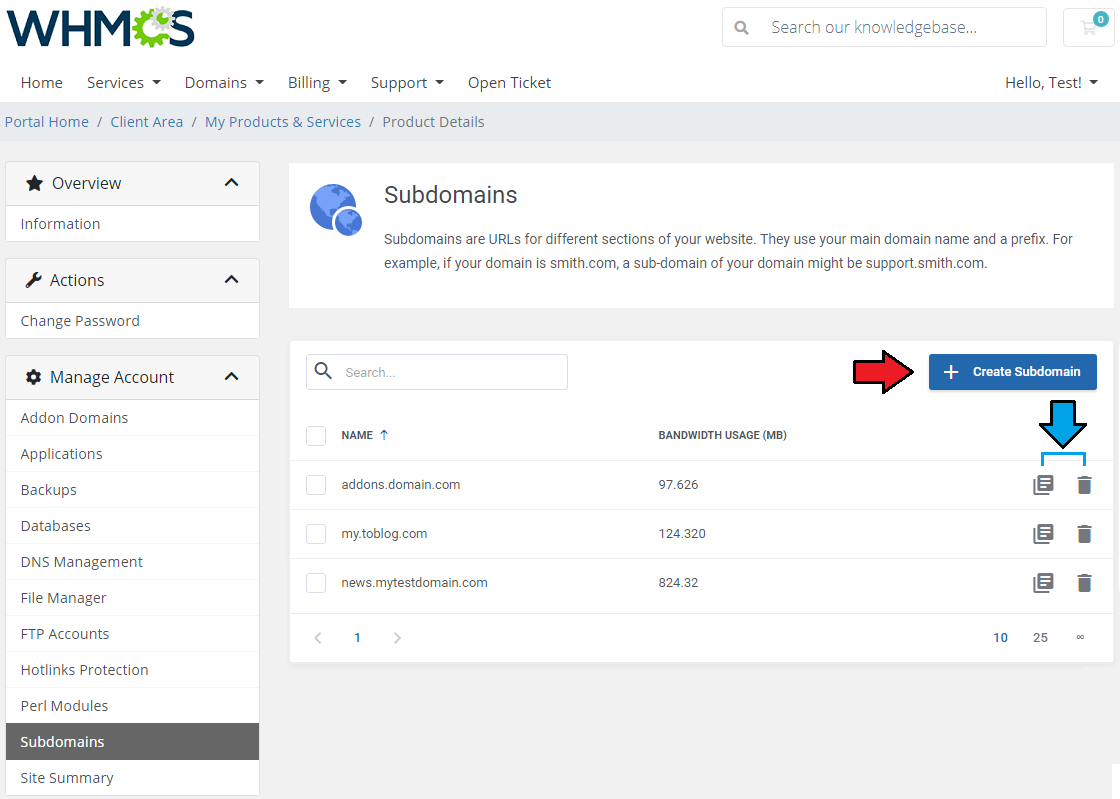The image size is (1120, 799).
Task: Click Change Password under Actions
Action: tap(132, 321)
